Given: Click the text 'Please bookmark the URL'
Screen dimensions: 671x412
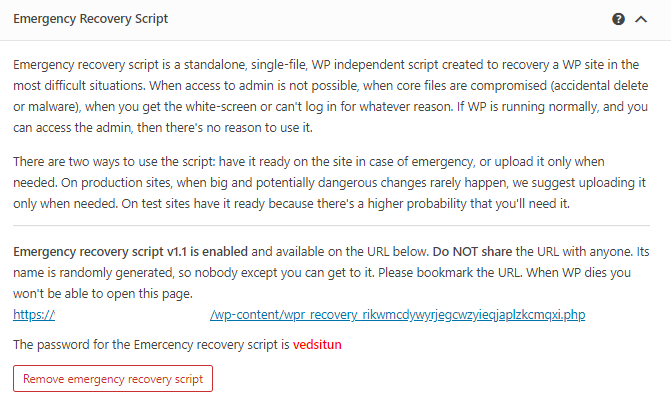Looking at the screenshot, I should [x=450, y=273].
